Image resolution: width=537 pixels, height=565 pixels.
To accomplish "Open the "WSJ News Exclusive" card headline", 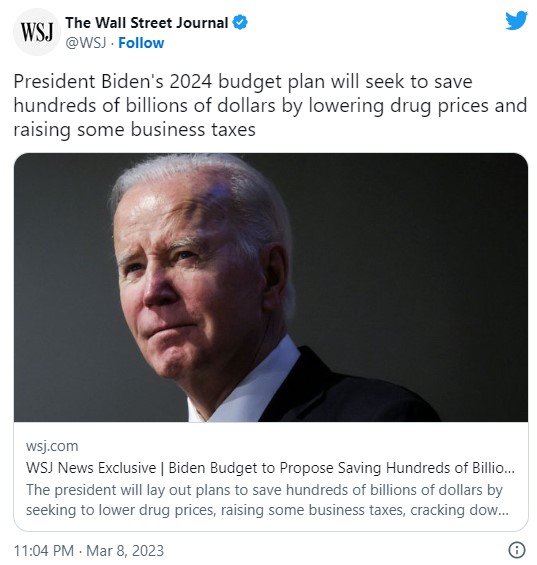I will (270, 468).
